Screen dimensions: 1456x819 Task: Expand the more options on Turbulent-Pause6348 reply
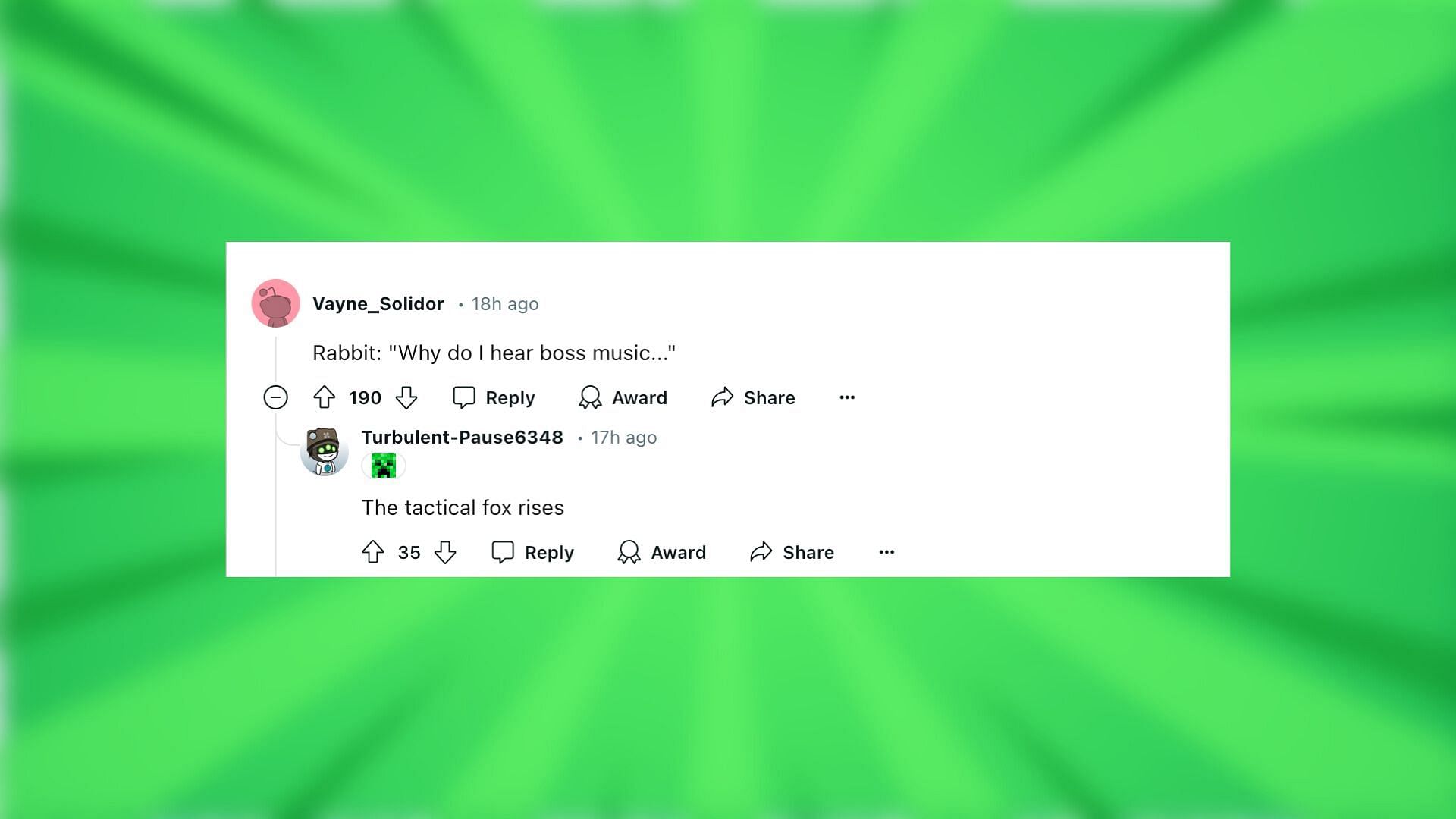(x=885, y=551)
